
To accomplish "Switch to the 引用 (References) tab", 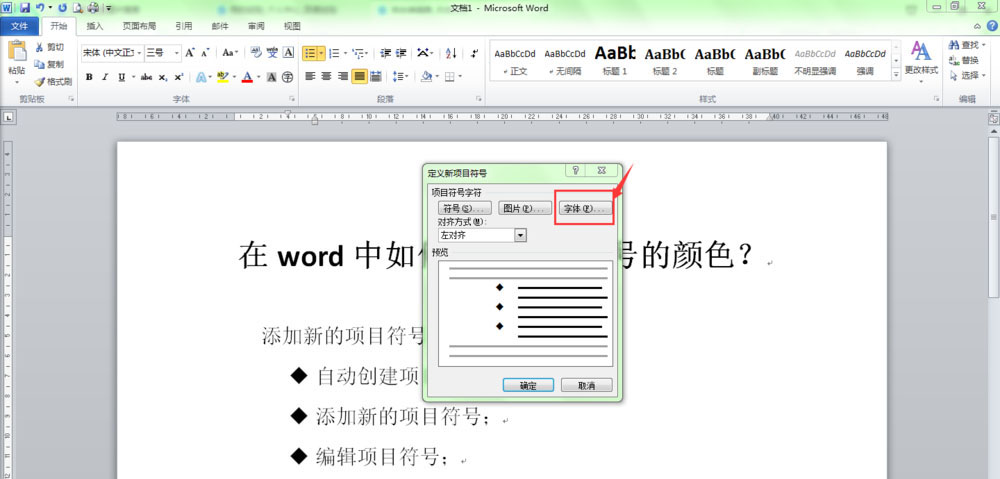I will 184,26.
